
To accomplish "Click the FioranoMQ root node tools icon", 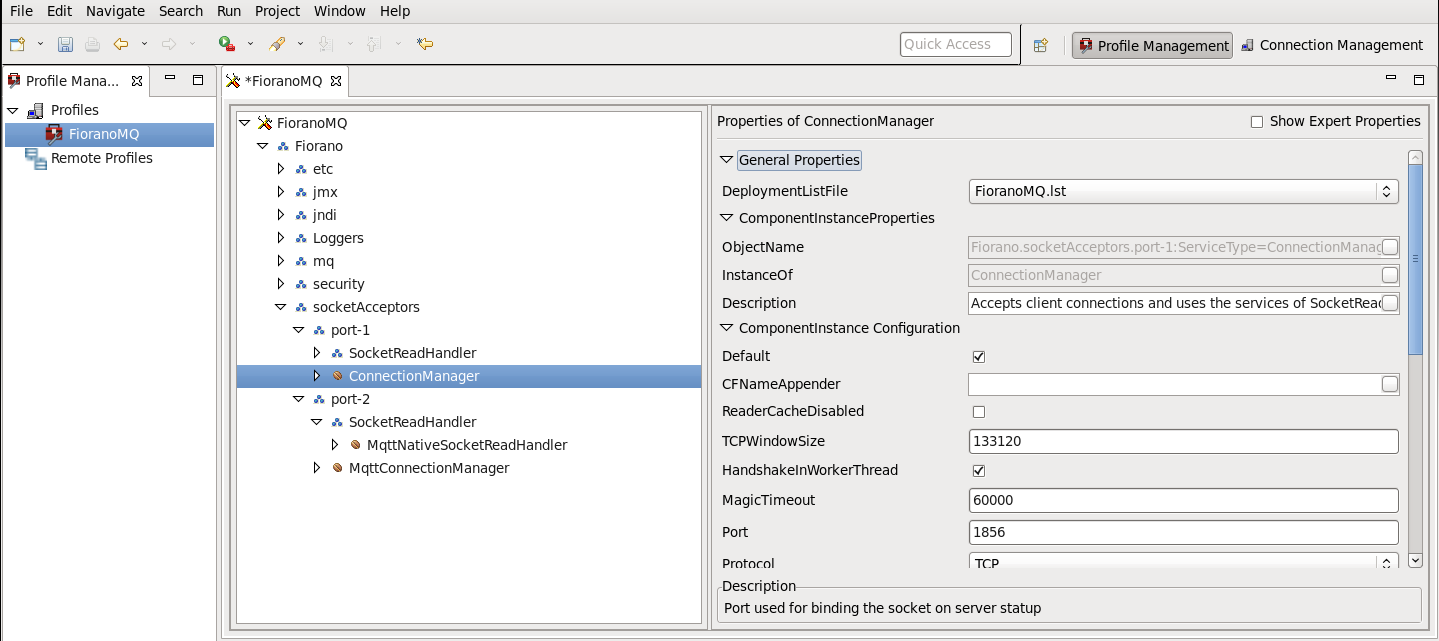I will [265, 123].
